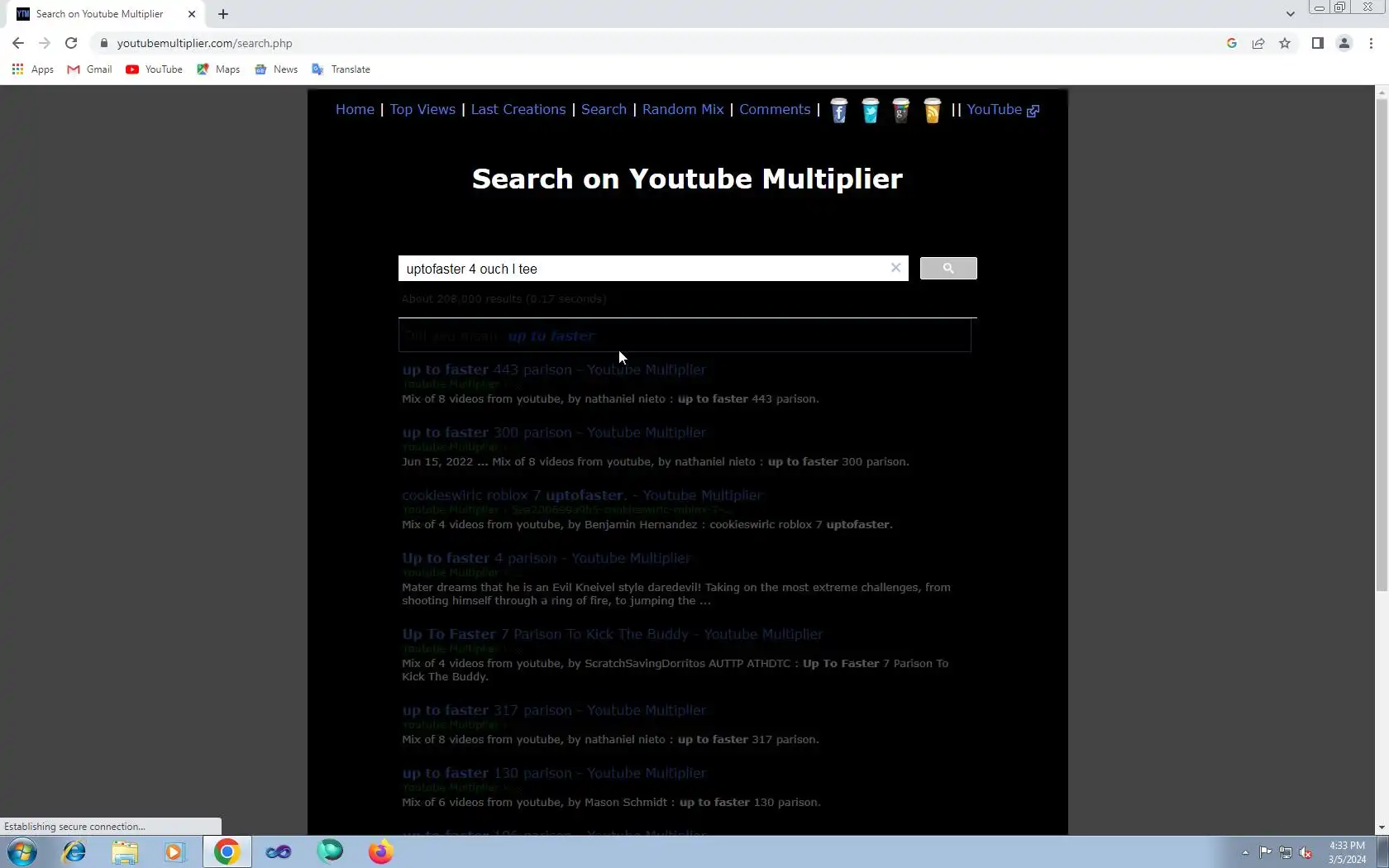Launch Windows Media Player from the taskbar
The image size is (1389, 868).
174,851
